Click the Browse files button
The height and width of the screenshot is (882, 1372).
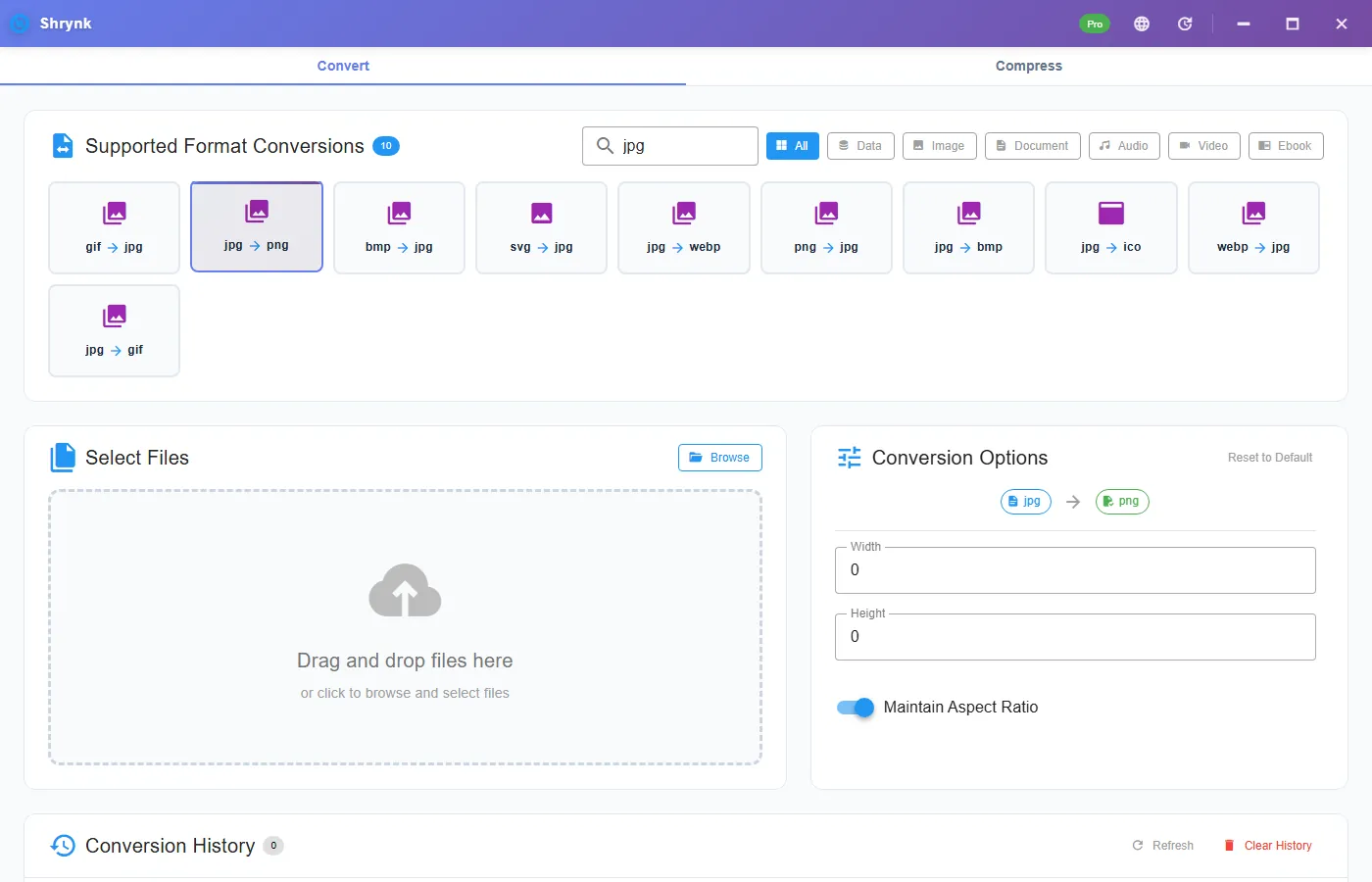(x=719, y=458)
